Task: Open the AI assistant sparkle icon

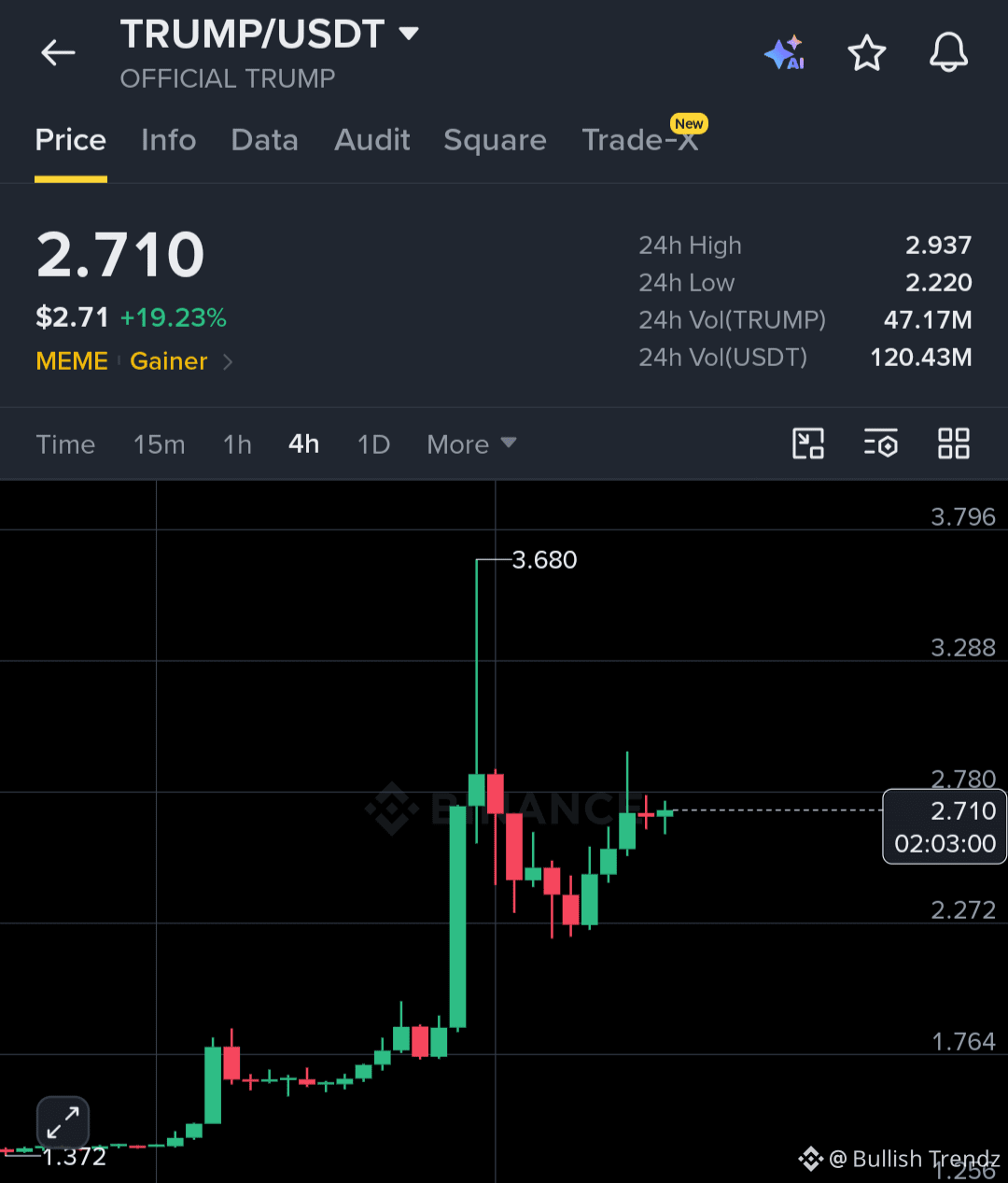Action: tap(785, 53)
